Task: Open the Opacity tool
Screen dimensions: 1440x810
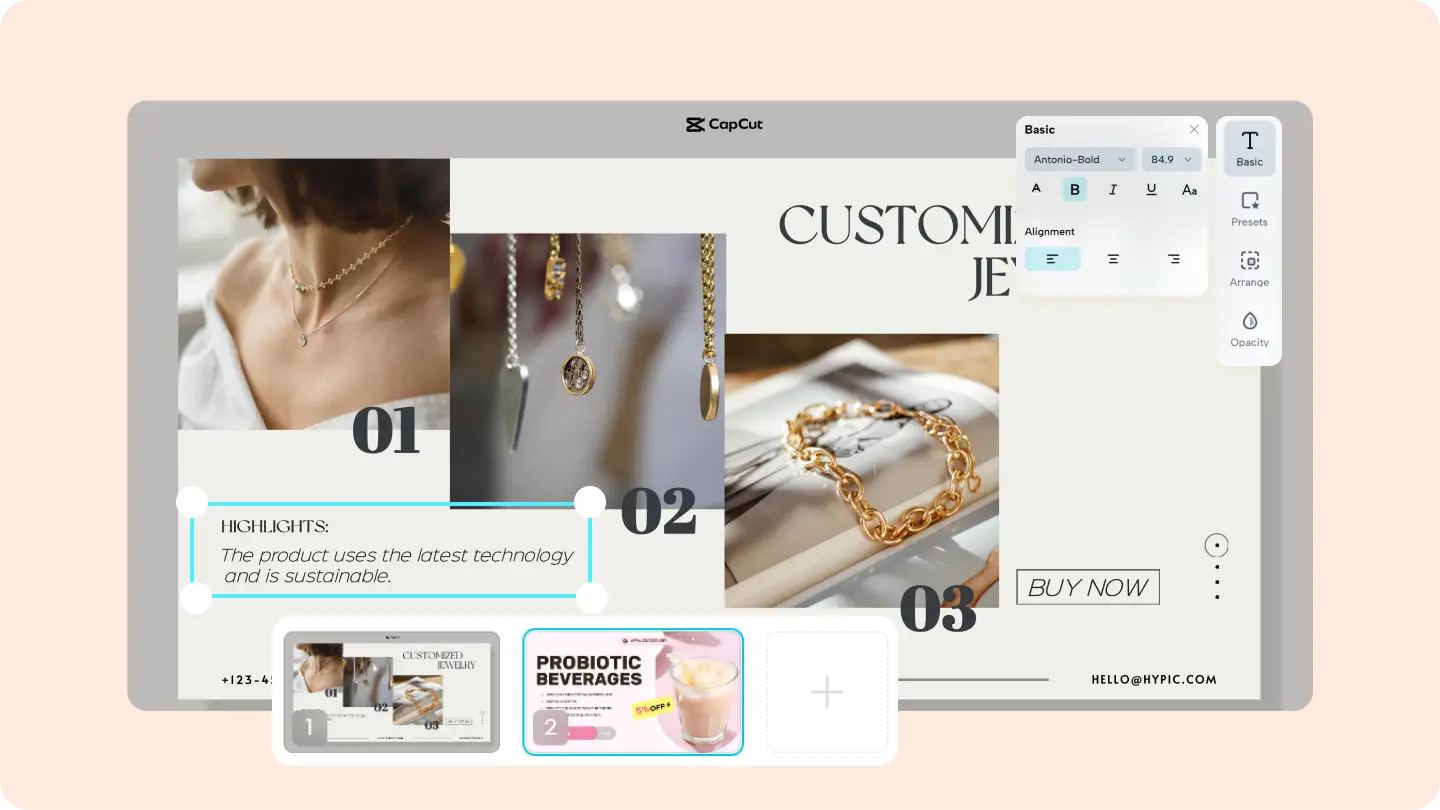Action: pos(1249,329)
